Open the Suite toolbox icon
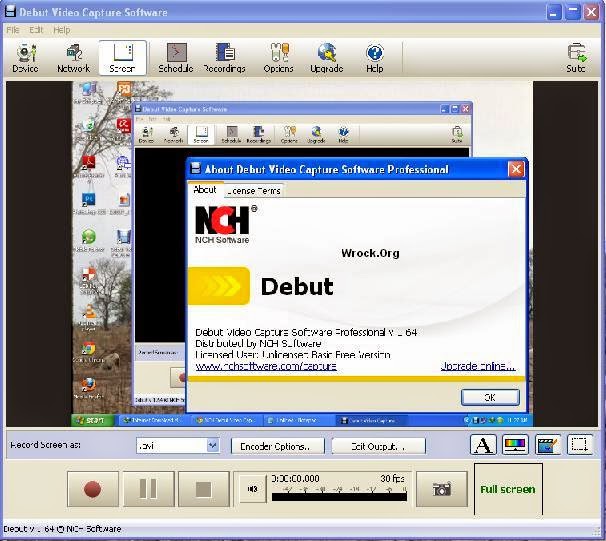Image resolution: width=606 pixels, height=541 pixels. coord(576,57)
